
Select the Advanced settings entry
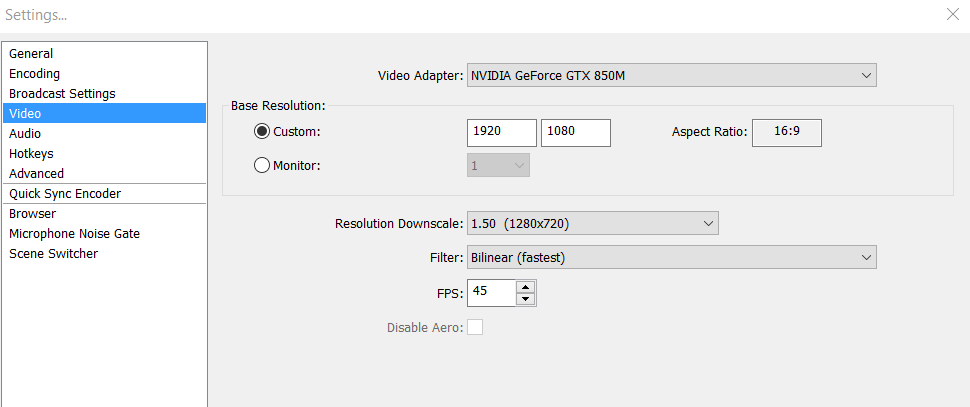(36, 174)
